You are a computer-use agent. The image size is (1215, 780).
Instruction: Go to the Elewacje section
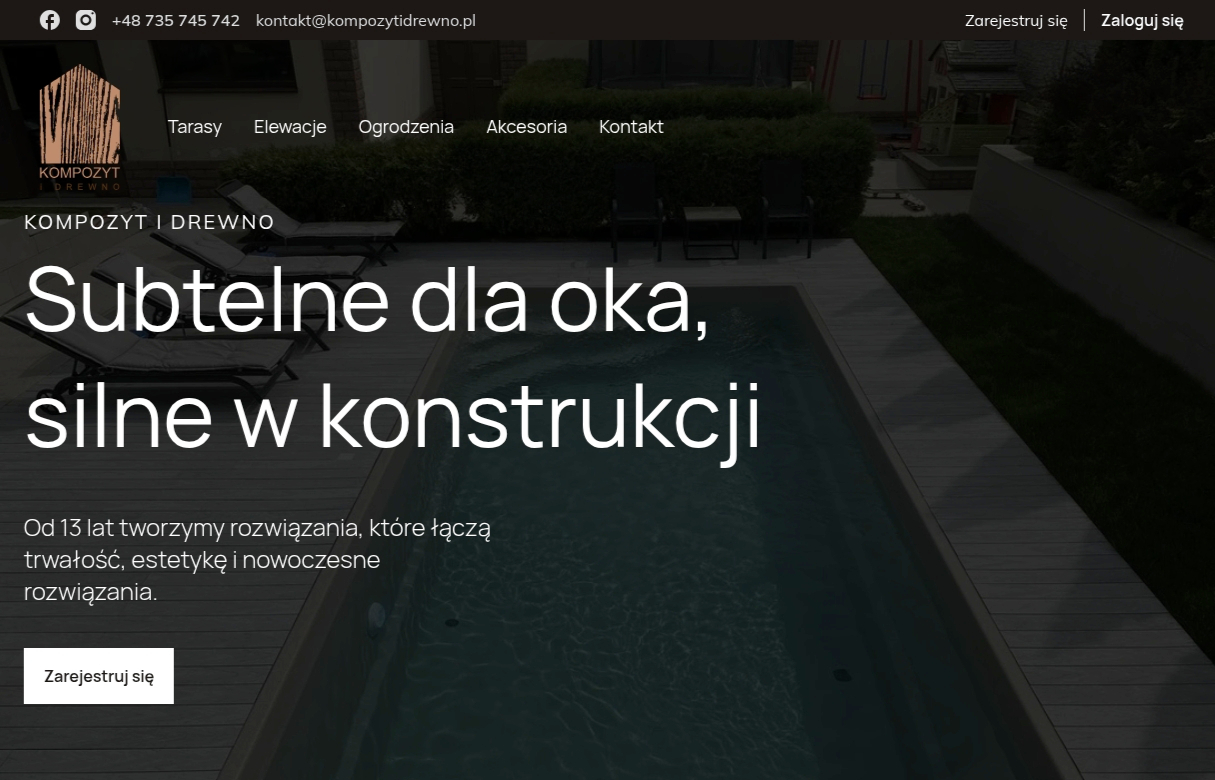(290, 127)
